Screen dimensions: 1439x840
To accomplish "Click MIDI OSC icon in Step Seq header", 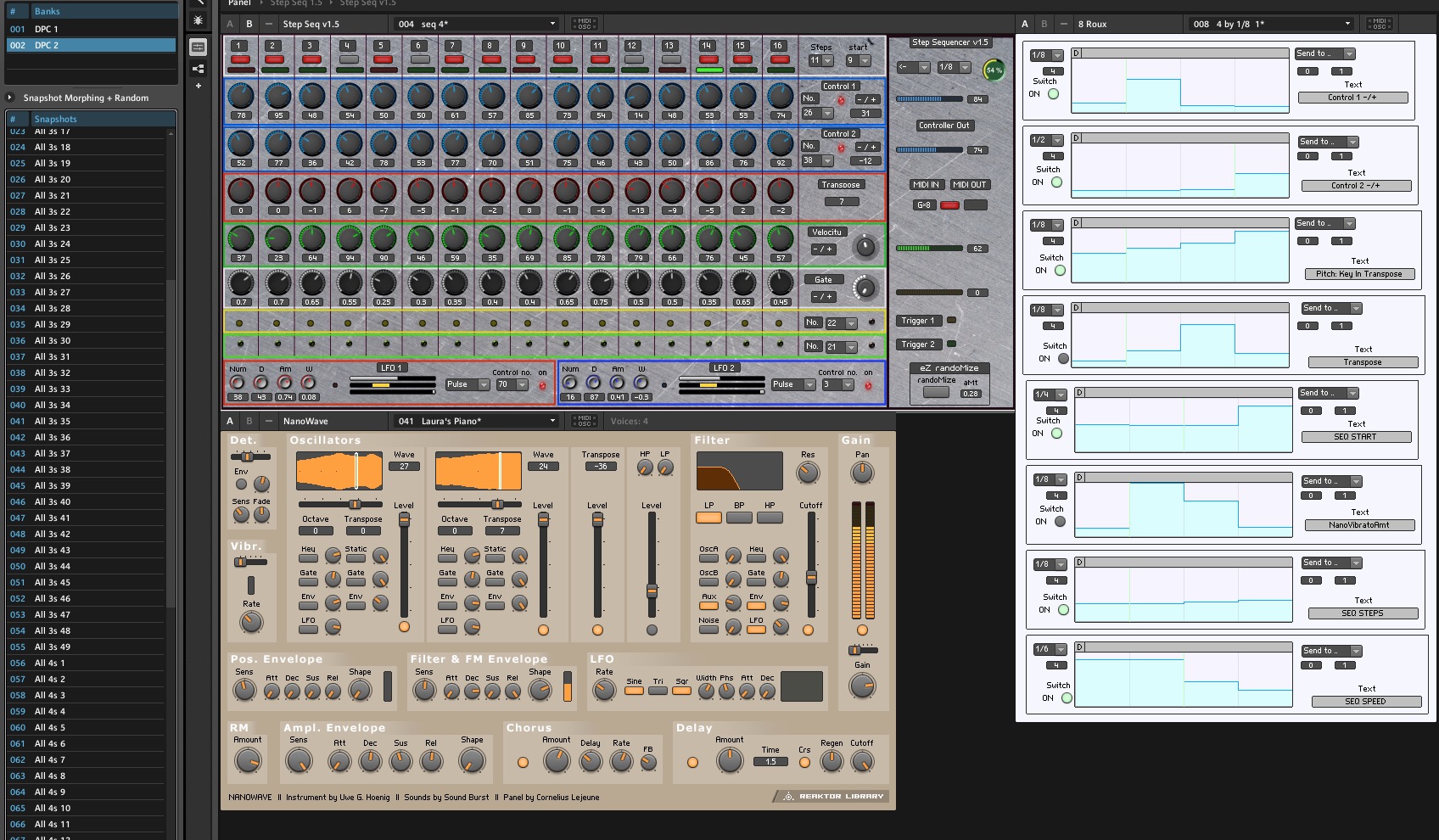I will click(585, 24).
